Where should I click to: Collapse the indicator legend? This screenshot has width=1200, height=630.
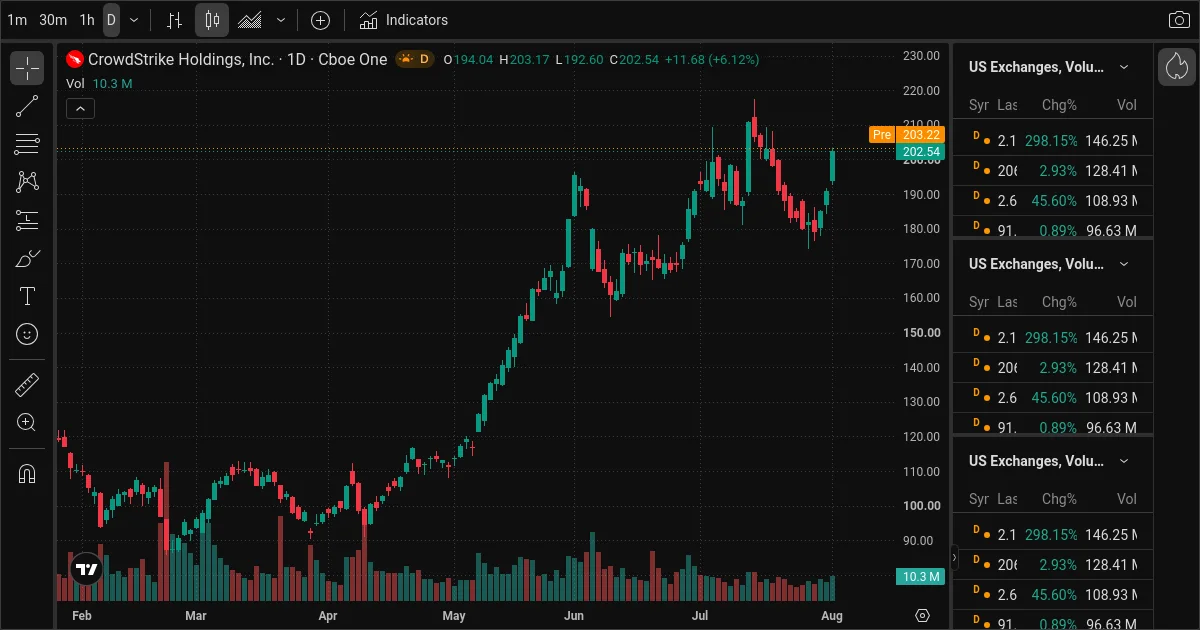80,109
